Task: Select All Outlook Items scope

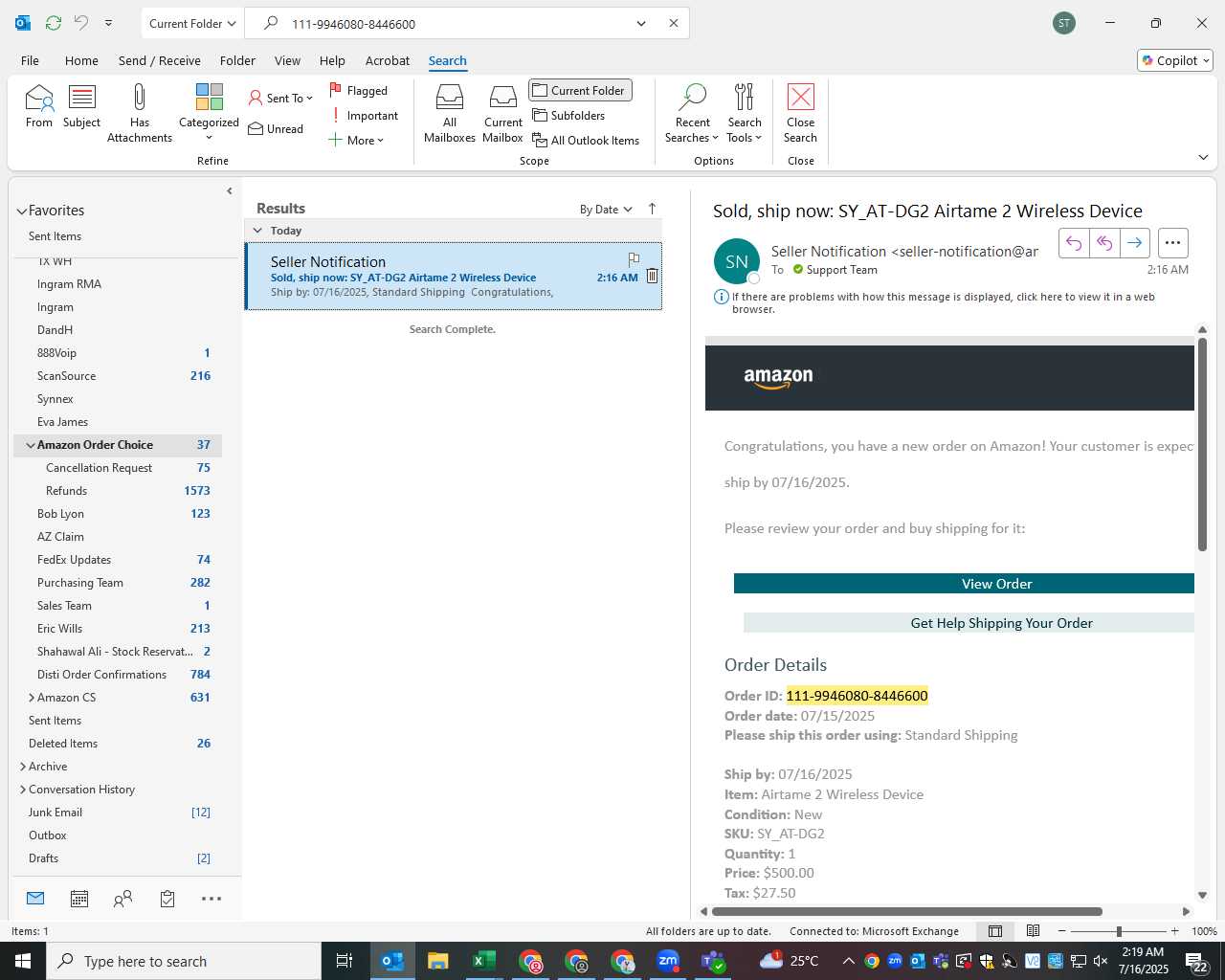Action: pos(586,141)
